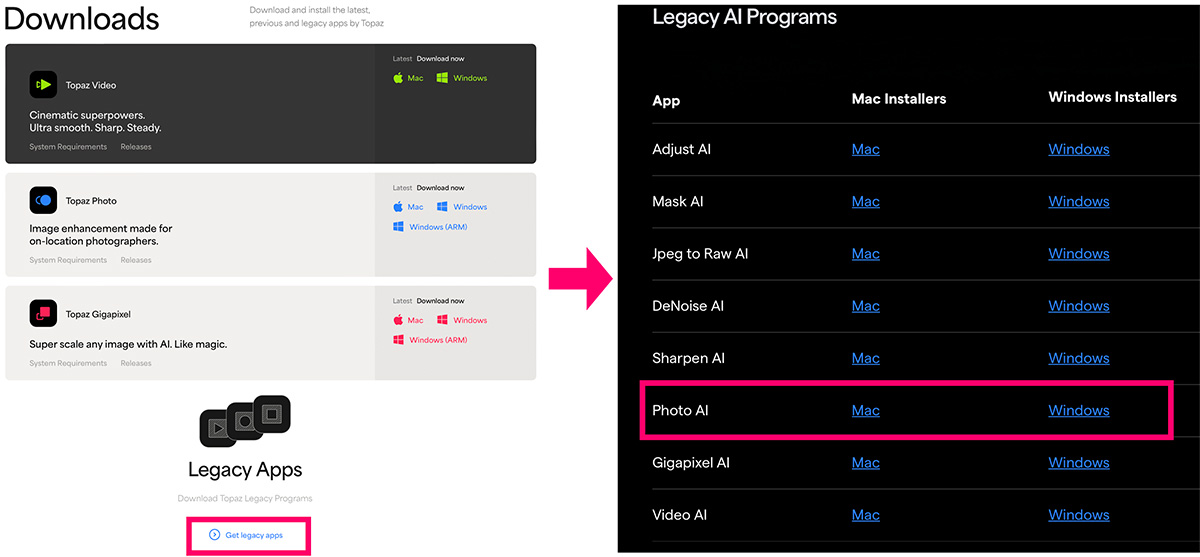Download Topaz Gigapixel Windows (ARM) version

(438, 340)
